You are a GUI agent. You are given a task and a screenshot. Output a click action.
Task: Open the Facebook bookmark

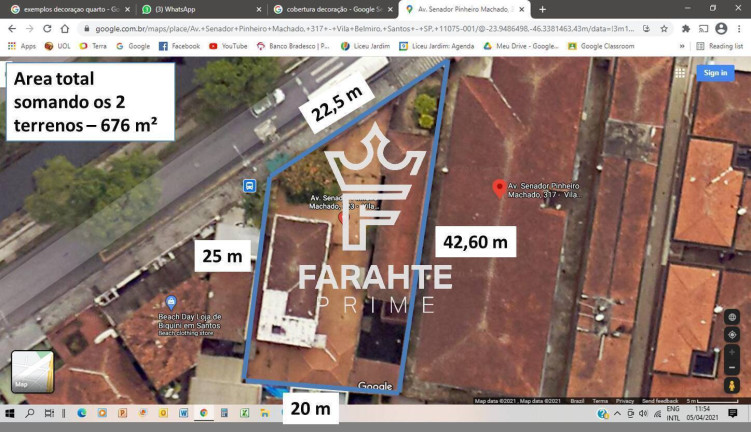tap(180, 46)
